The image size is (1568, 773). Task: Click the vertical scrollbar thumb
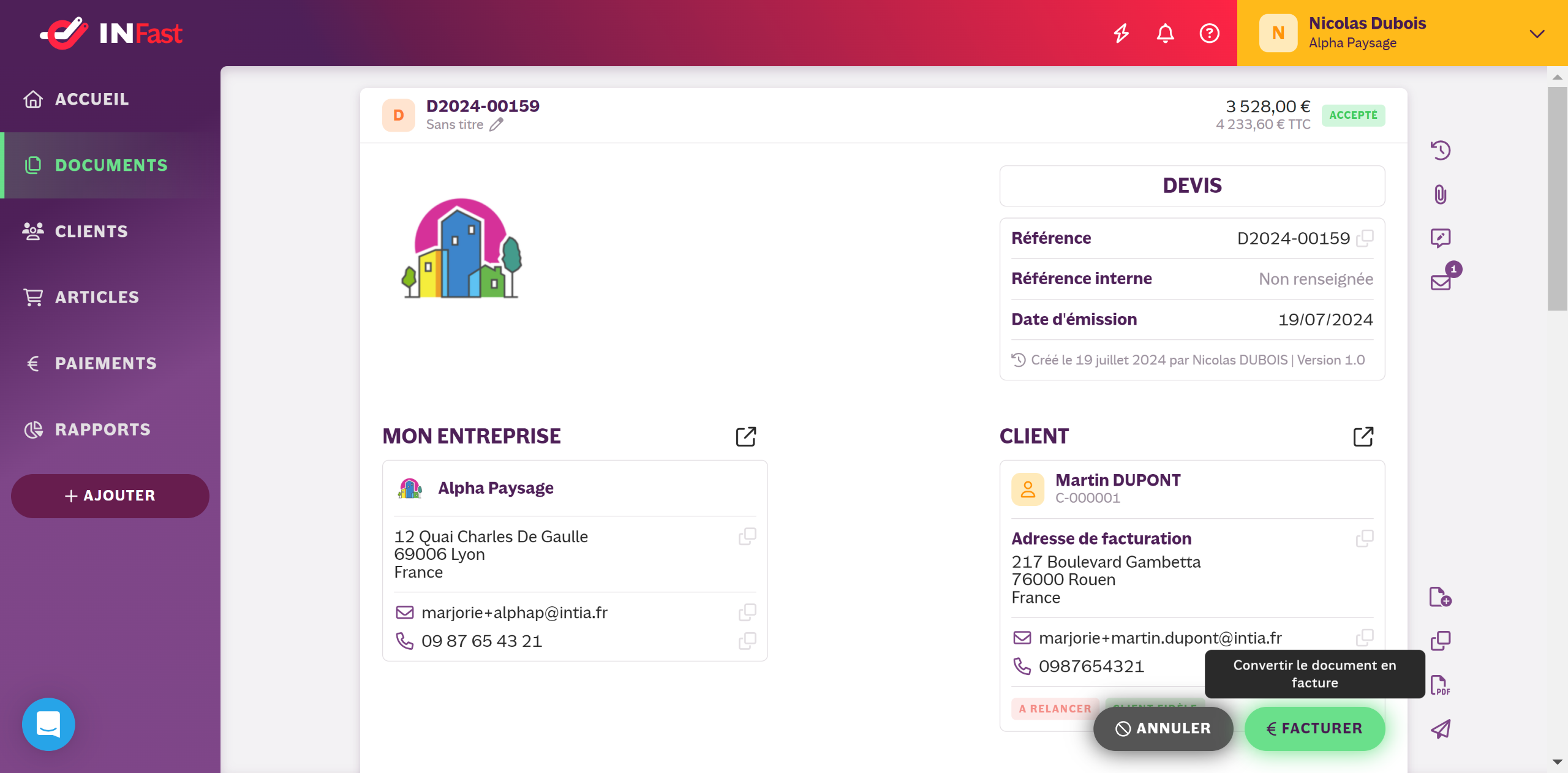pyautogui.click(x=1556, y=199)
